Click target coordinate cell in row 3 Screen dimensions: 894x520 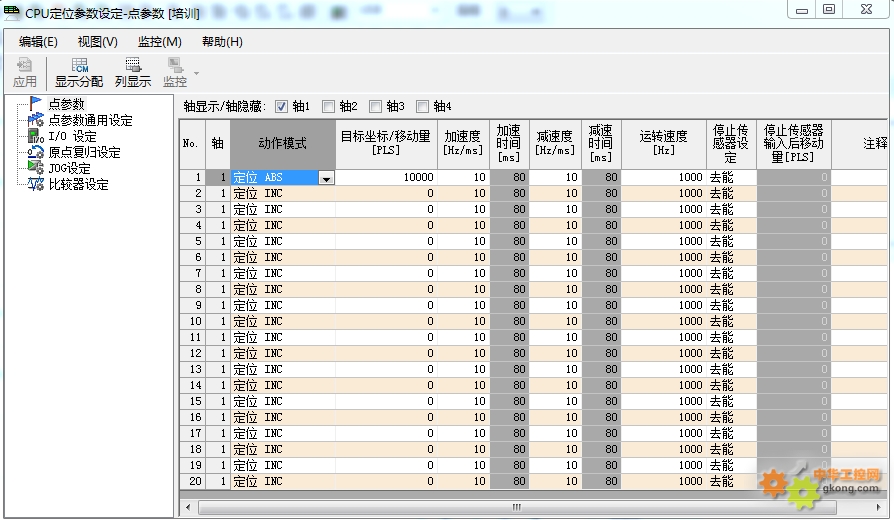[386, 209]
